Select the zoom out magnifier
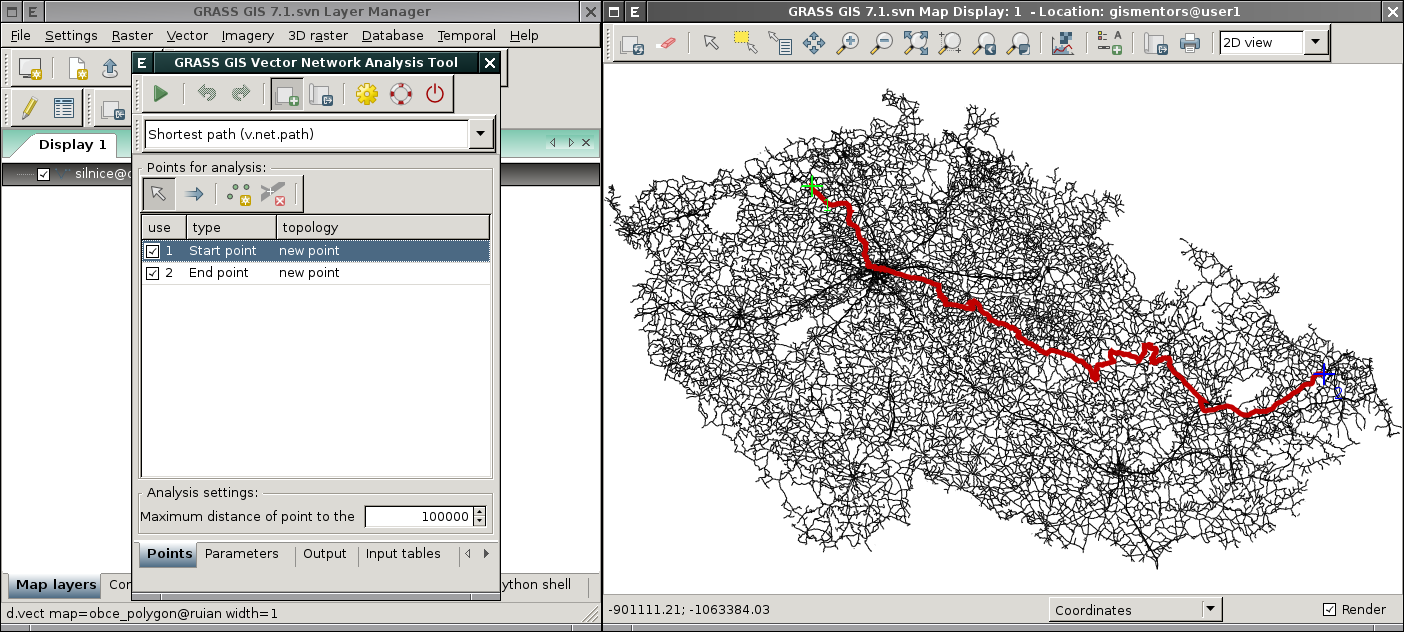This screenshot has height=632, width=1404. (x=882, y=43)
